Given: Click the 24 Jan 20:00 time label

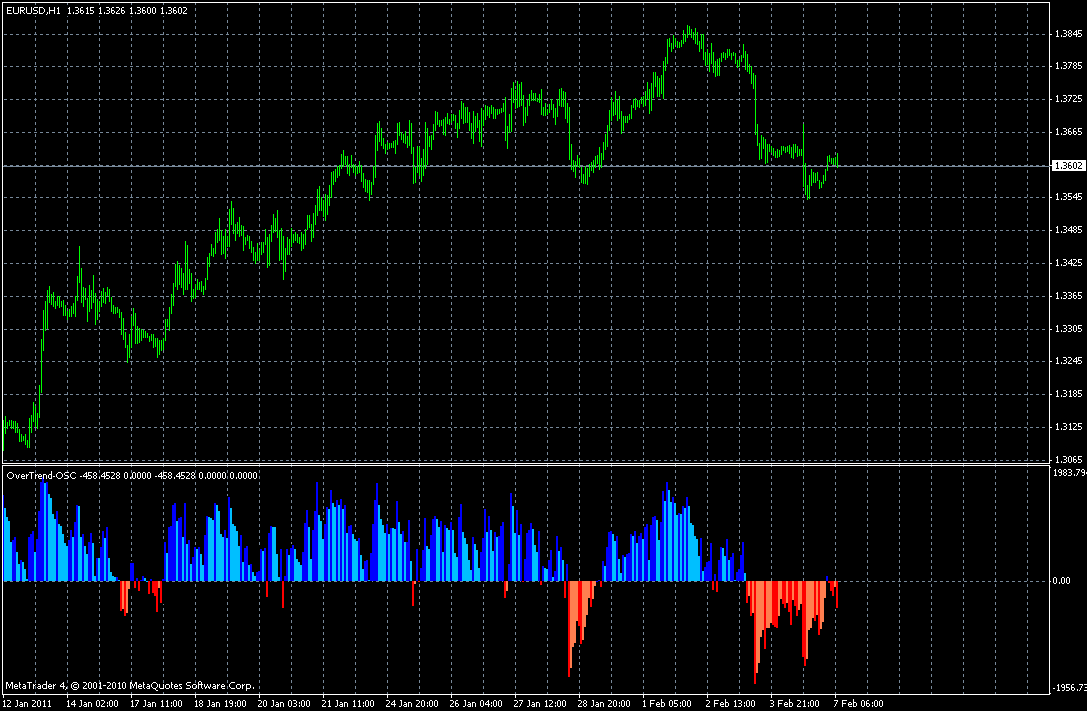Looking at the screenshot, I should [x=412, y=703].
